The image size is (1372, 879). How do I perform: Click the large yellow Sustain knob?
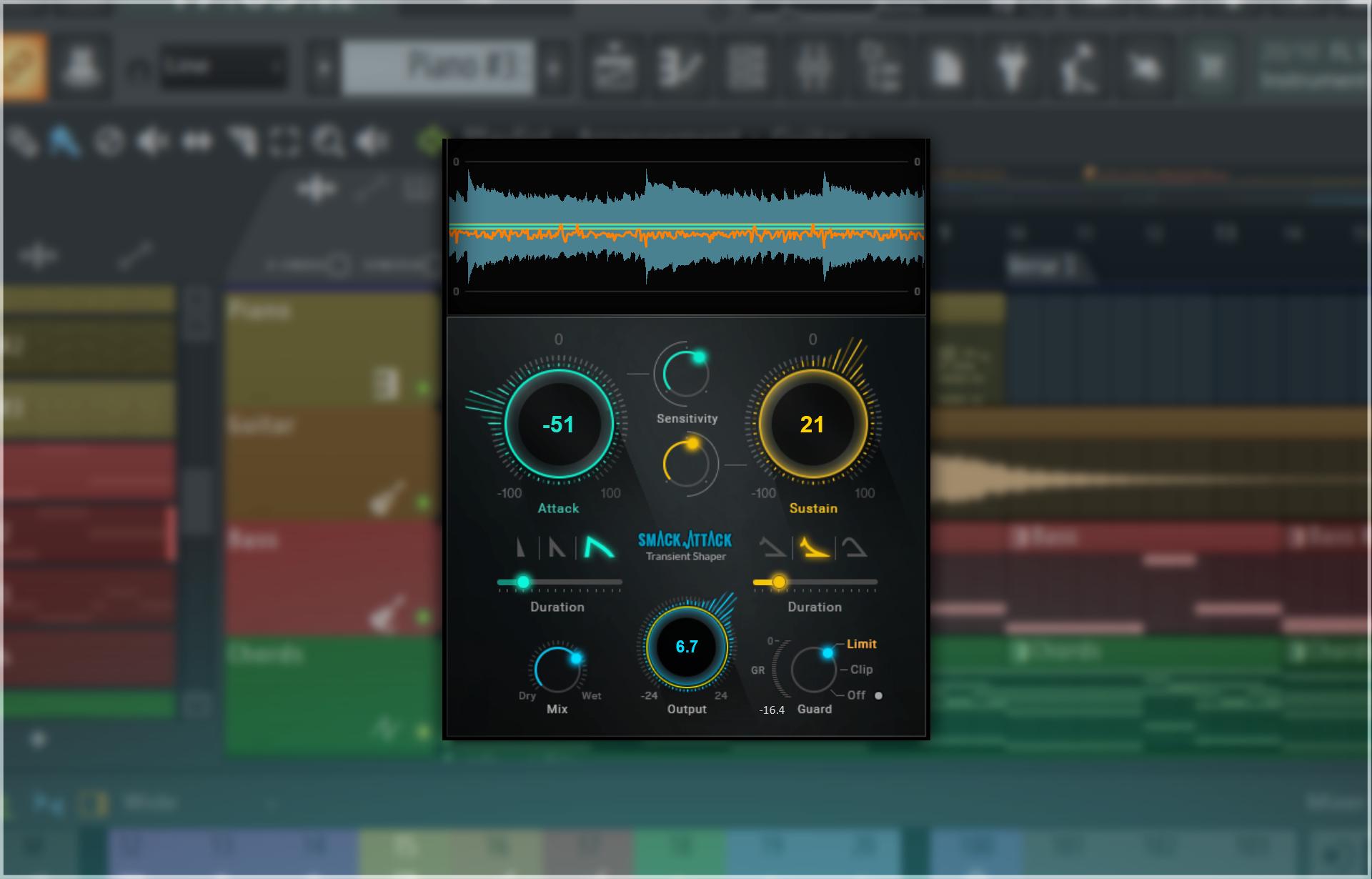point(812,424)
